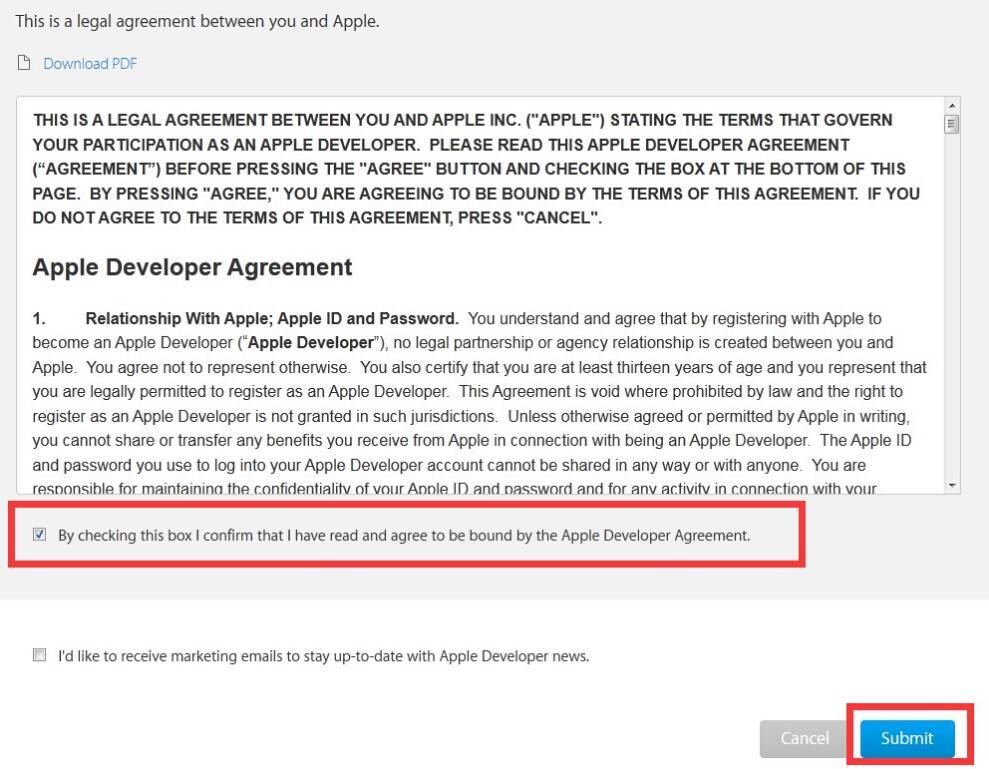This screenshot has height=769, width=989.
Task: Click the agreement scrollbar up arrow
Action: pyautogui.click(x=952, y=105)
